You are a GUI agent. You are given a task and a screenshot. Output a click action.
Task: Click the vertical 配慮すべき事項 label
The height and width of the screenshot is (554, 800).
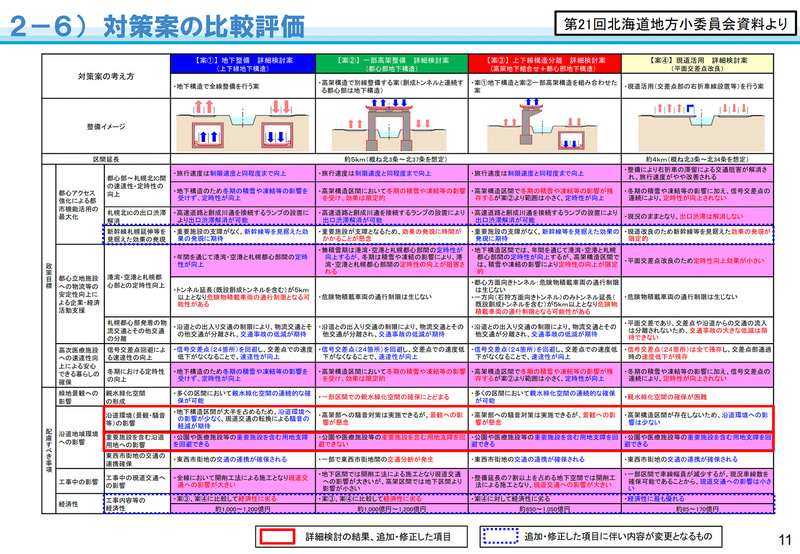pyautogui.click(x=48, y=450)
